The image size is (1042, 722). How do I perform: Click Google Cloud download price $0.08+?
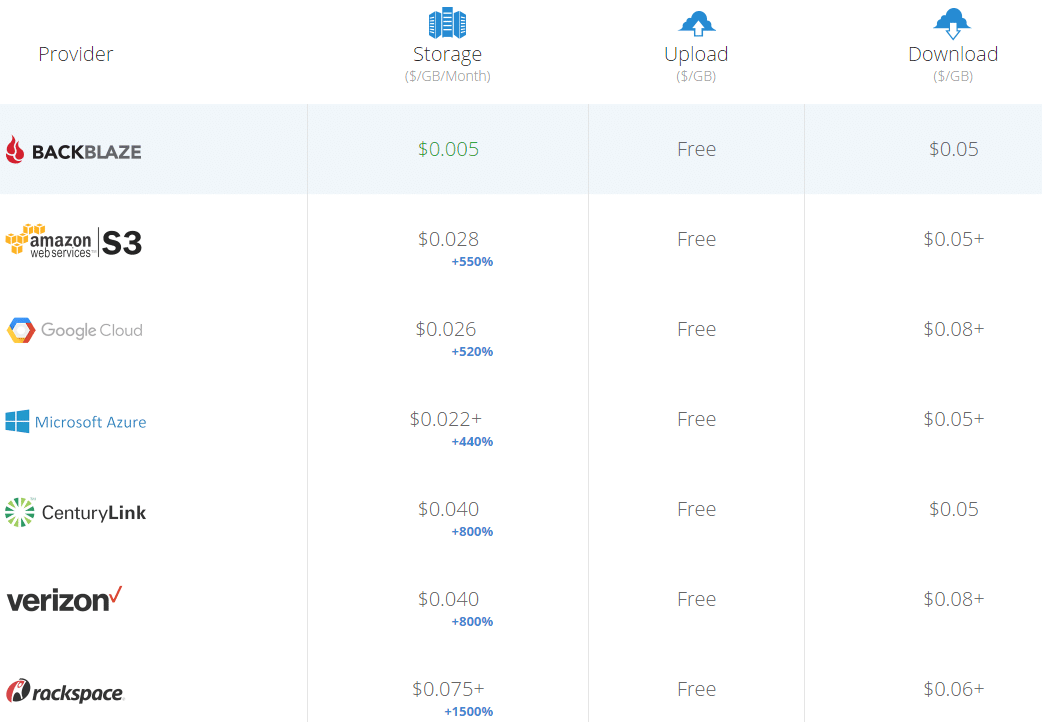(x=954, y=329)
